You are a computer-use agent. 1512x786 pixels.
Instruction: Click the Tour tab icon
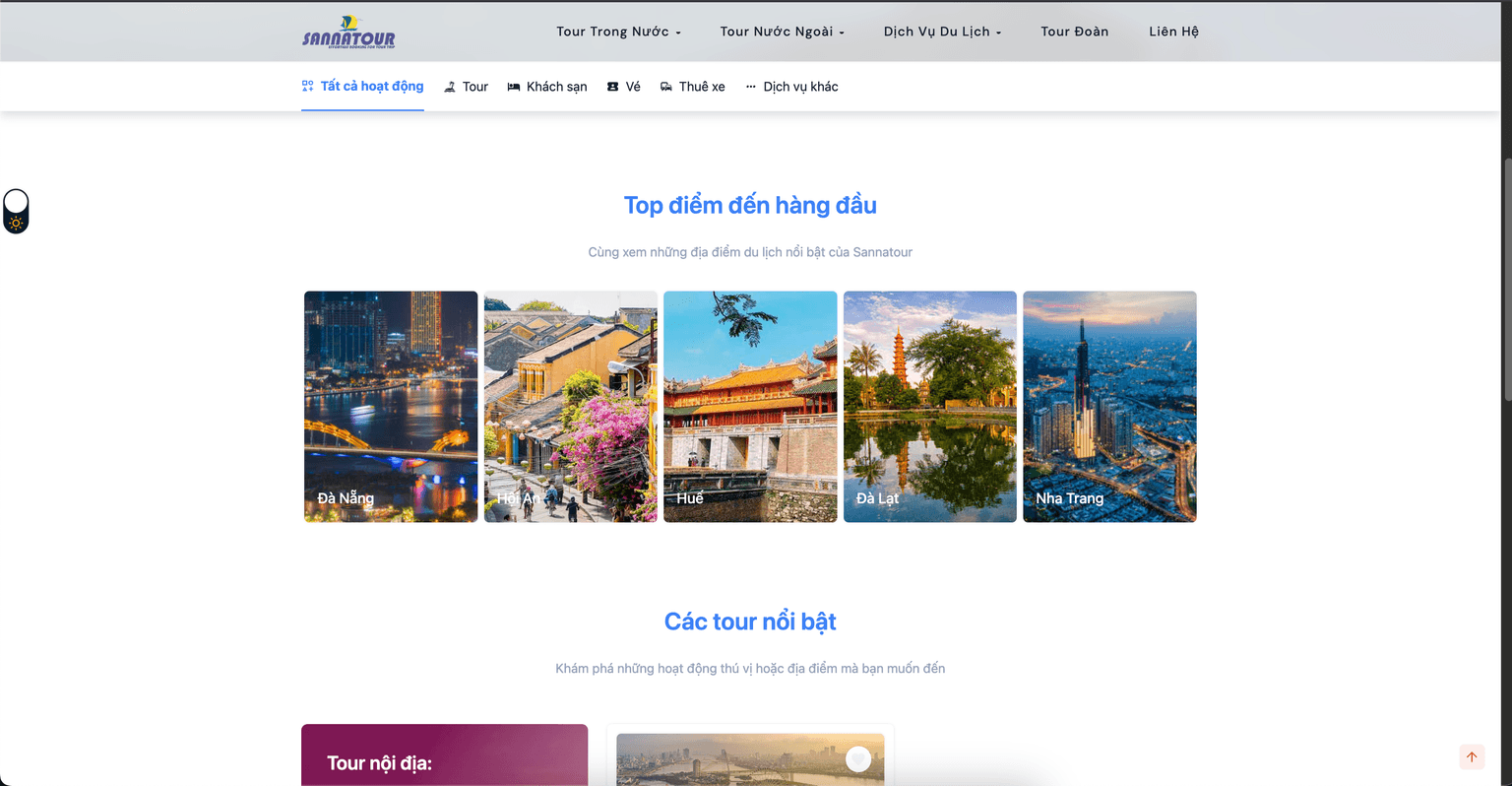[450, 88]
